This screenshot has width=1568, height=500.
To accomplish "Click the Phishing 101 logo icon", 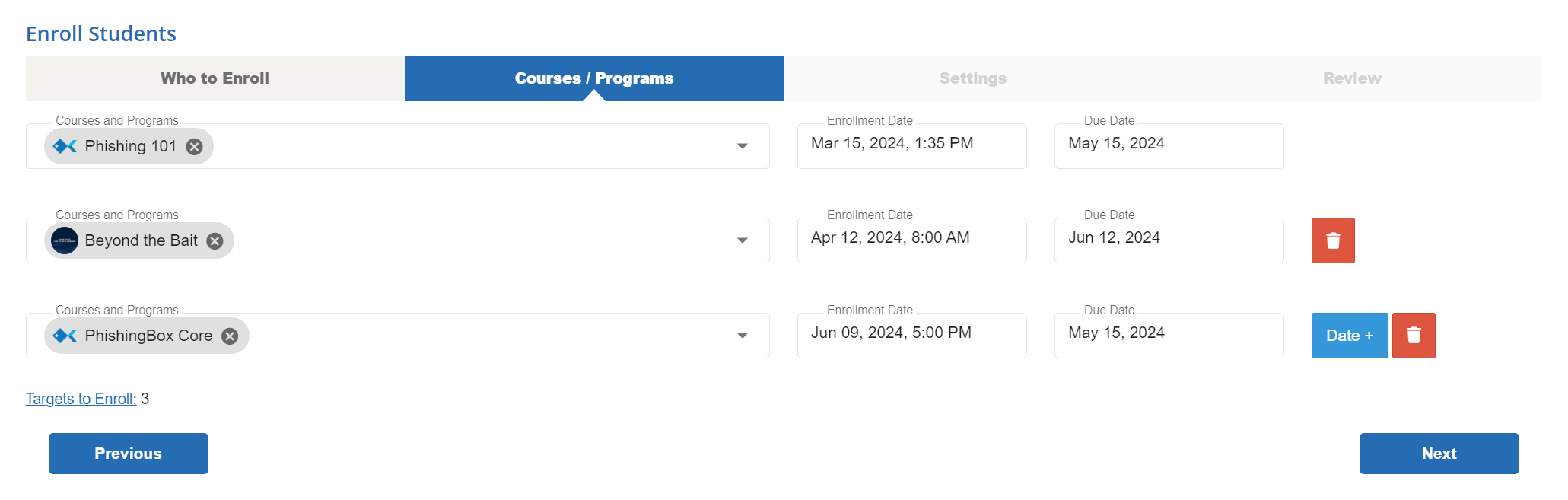I will [x=65, y=146].
